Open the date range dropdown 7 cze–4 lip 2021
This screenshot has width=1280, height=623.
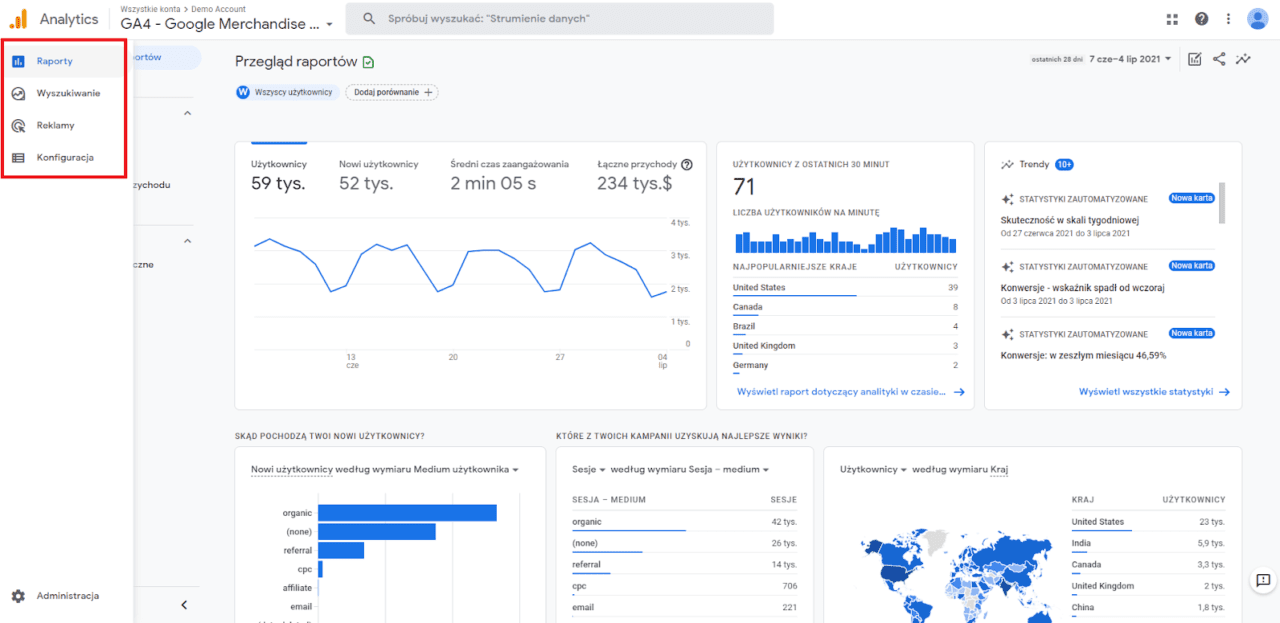point(1131,59)
